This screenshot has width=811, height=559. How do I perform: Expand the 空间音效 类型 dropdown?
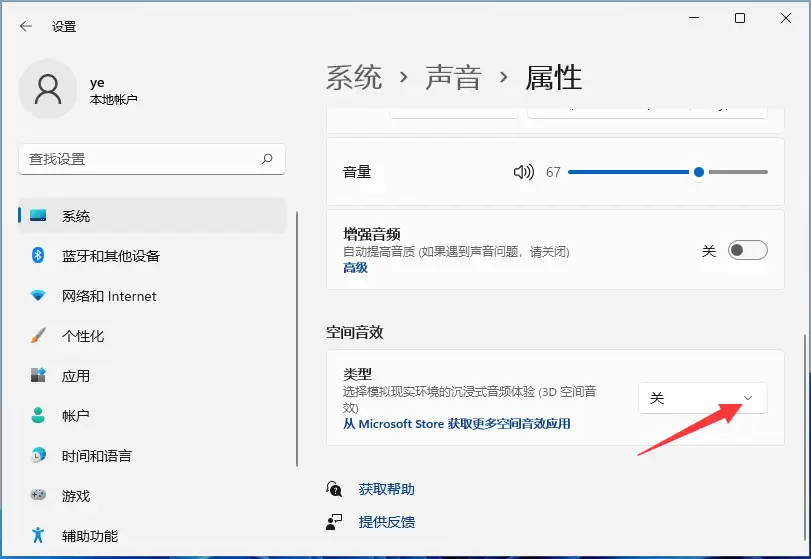[703, 398]
